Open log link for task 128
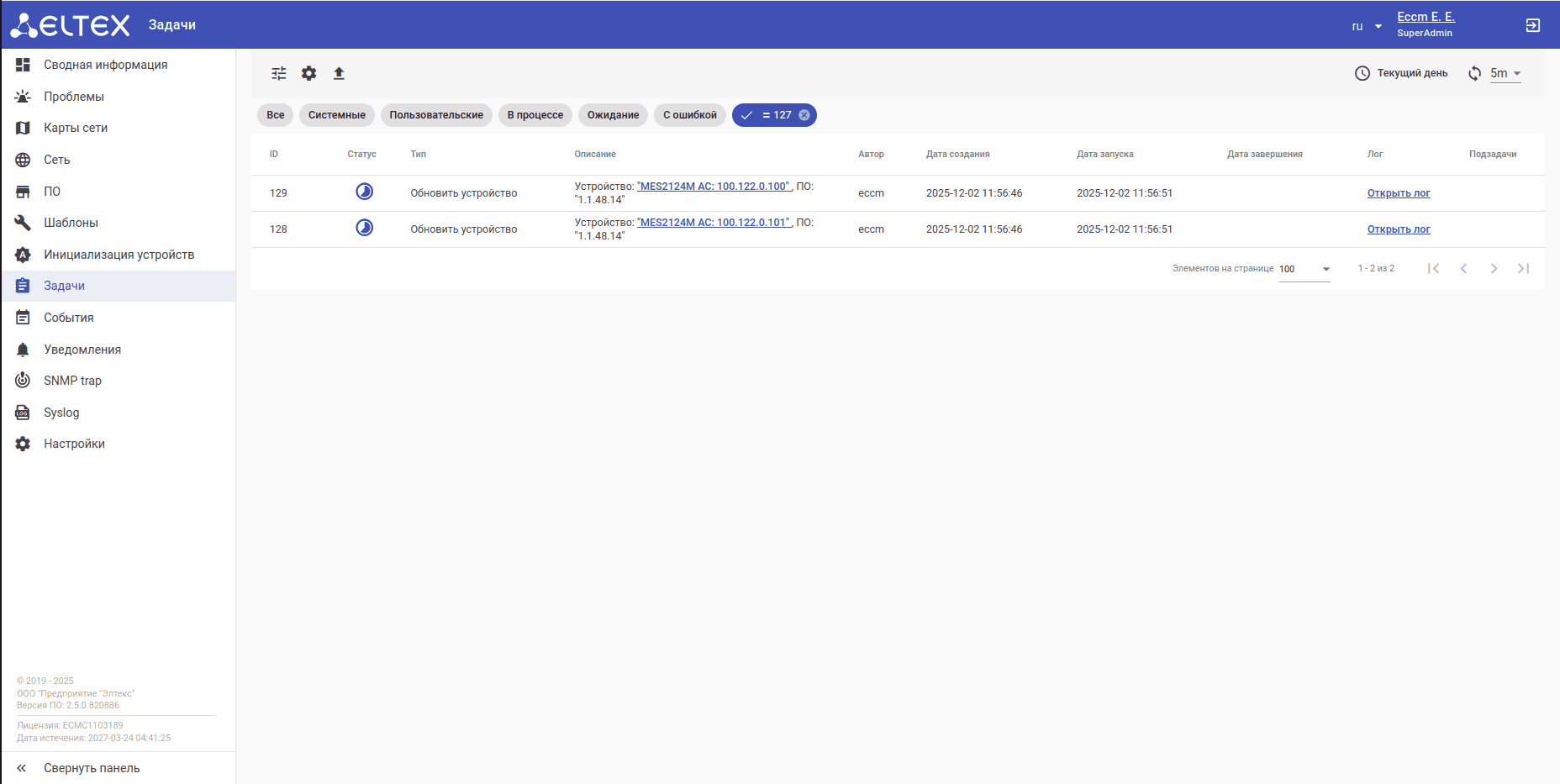The image size is (1560, 784). click(1398, 229)
